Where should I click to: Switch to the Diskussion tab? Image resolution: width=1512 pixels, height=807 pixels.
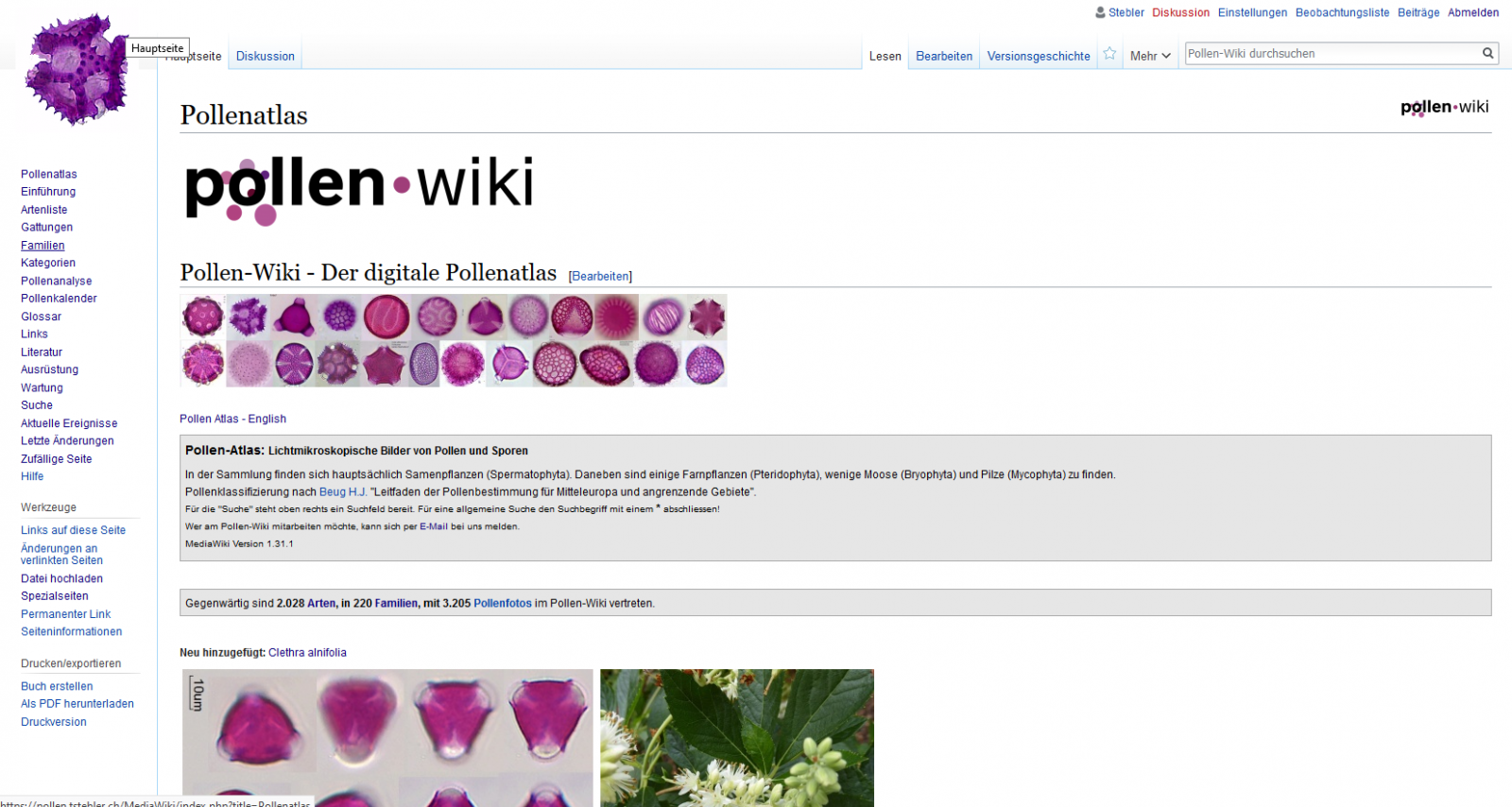[x=266, y=56]
